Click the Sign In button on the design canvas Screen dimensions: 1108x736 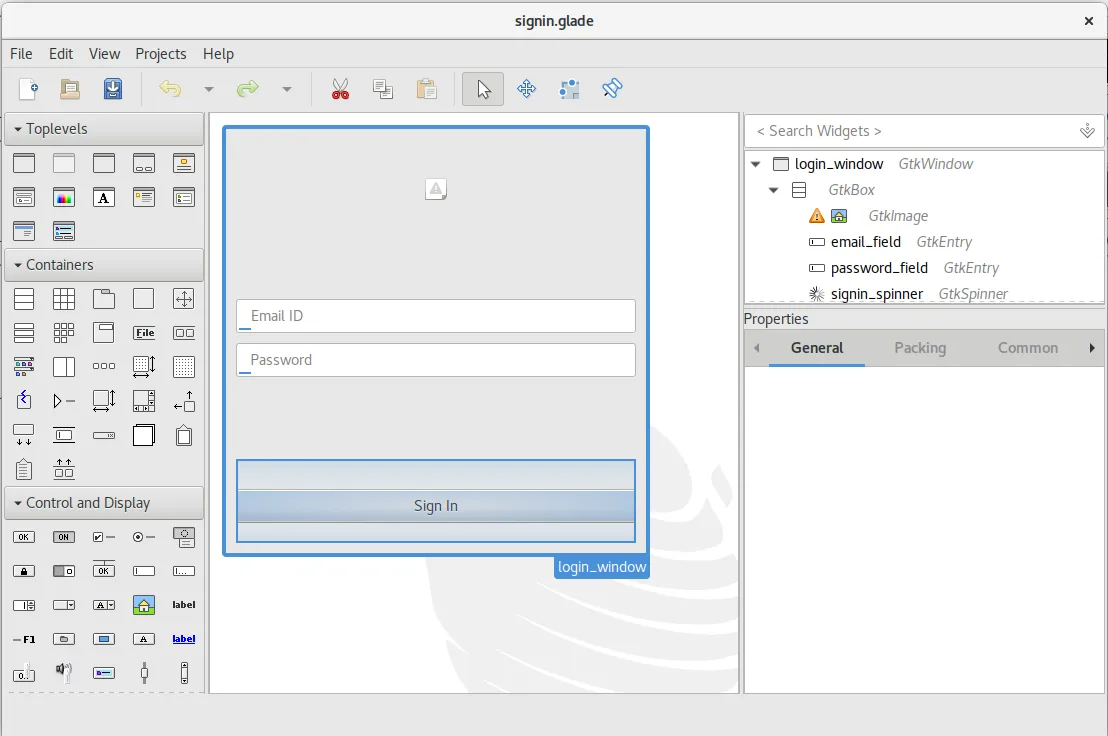[435, 506]
